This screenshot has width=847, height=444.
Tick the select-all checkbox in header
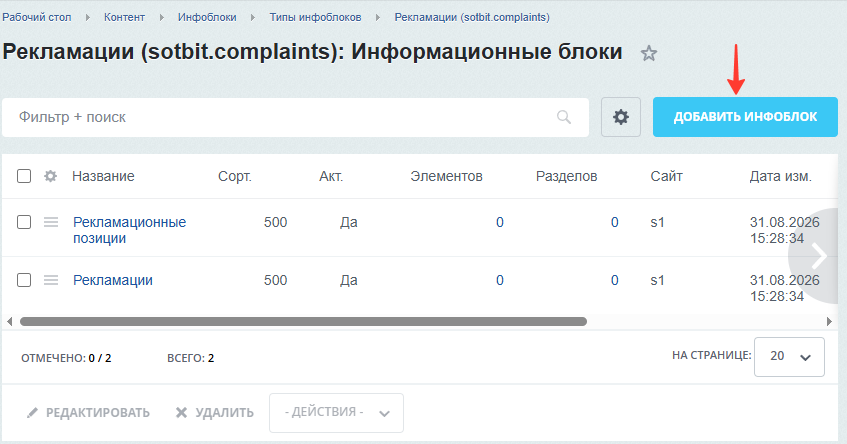point(24,176)
